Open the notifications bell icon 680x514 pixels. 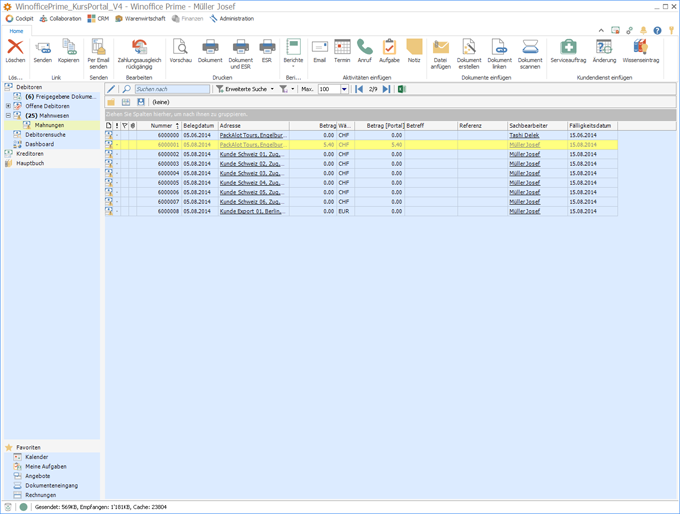point(644,30)
